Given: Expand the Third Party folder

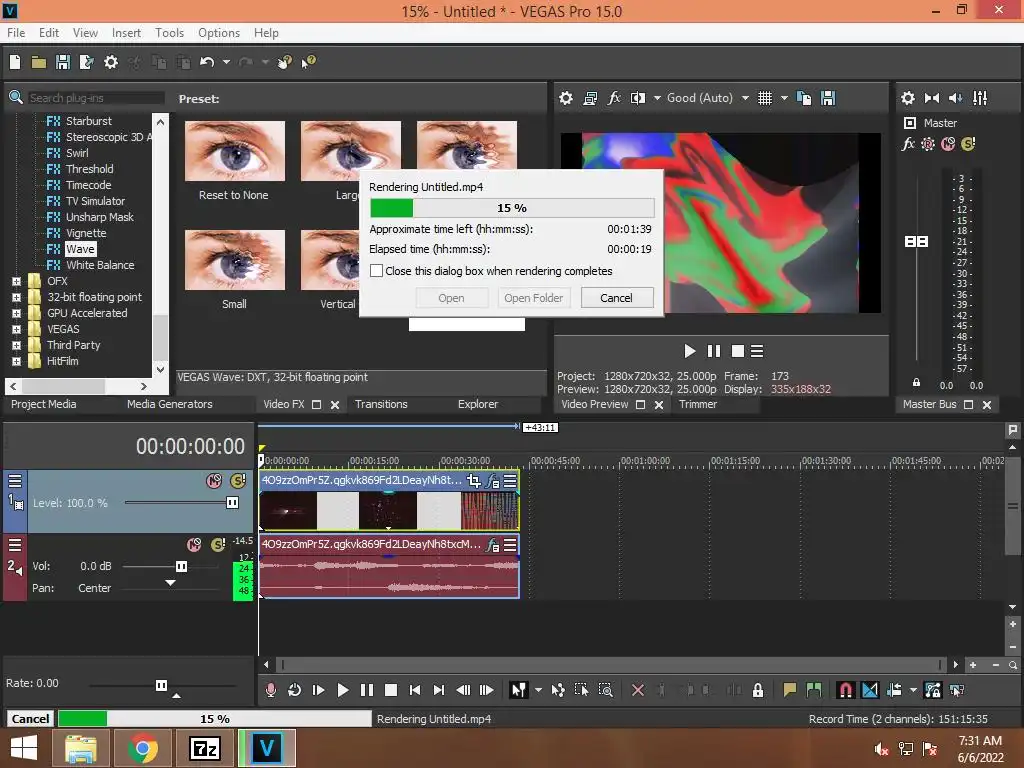Looking at the screenshot, I should click(x=16, y=345).
